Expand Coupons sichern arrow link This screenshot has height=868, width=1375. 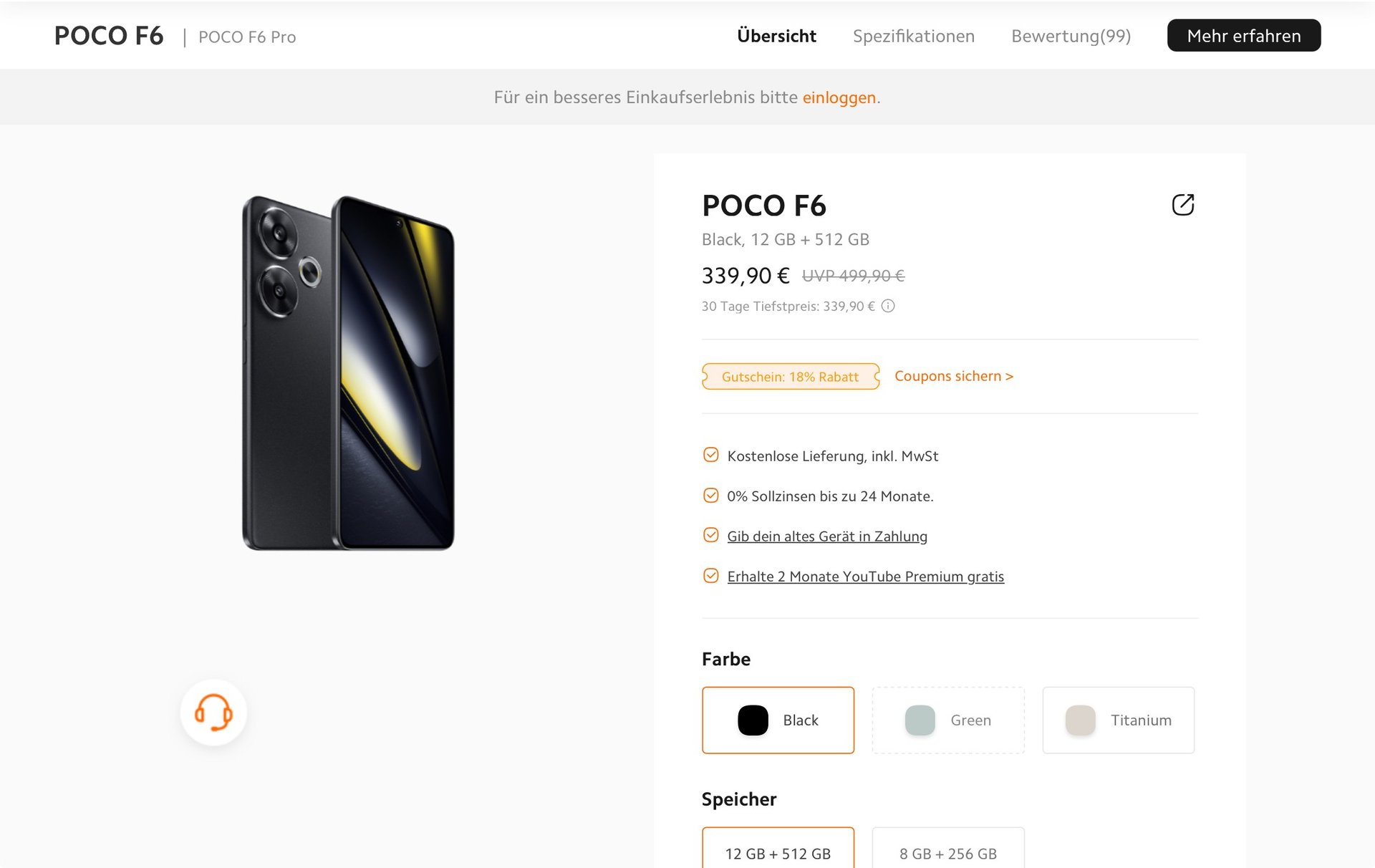[953, 376]
